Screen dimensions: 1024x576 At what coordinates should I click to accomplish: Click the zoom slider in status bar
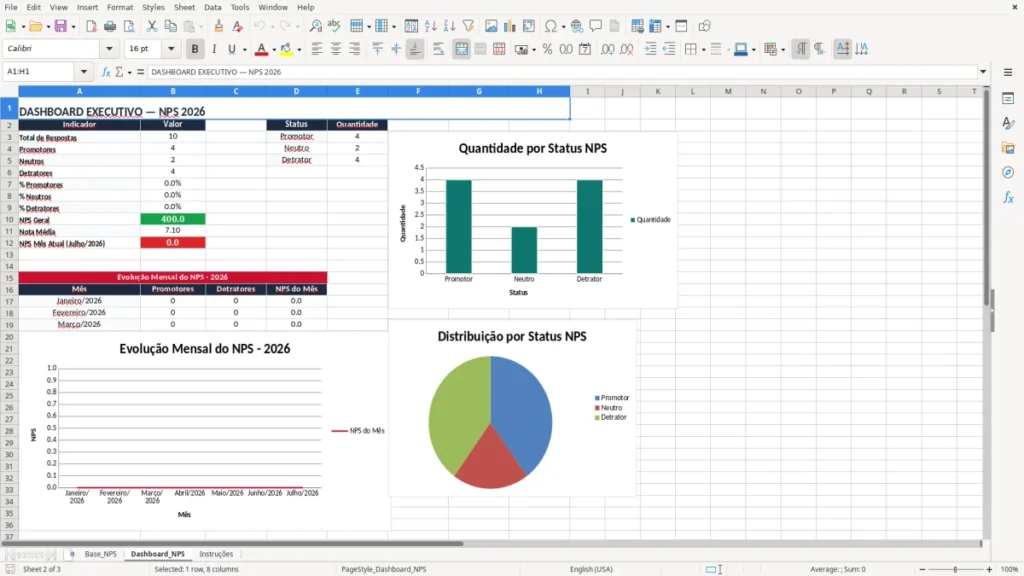pyautogui.click(x=955, y=569)
